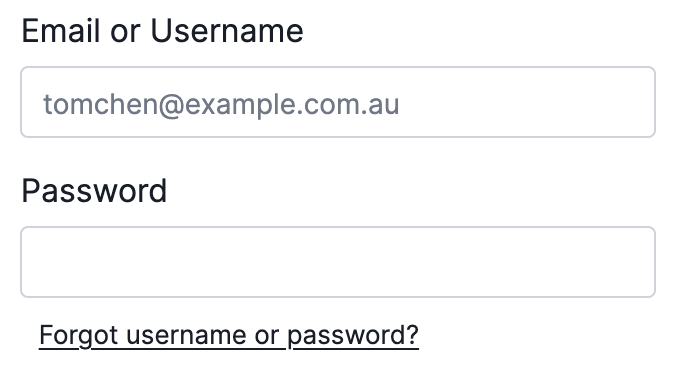682x386 pixels.
Task: Focus the Password input field
Action: coord(338,262)
